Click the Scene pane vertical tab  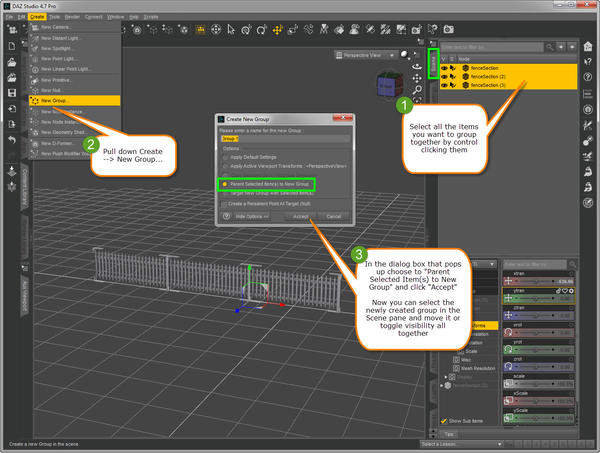coord(433,64)
